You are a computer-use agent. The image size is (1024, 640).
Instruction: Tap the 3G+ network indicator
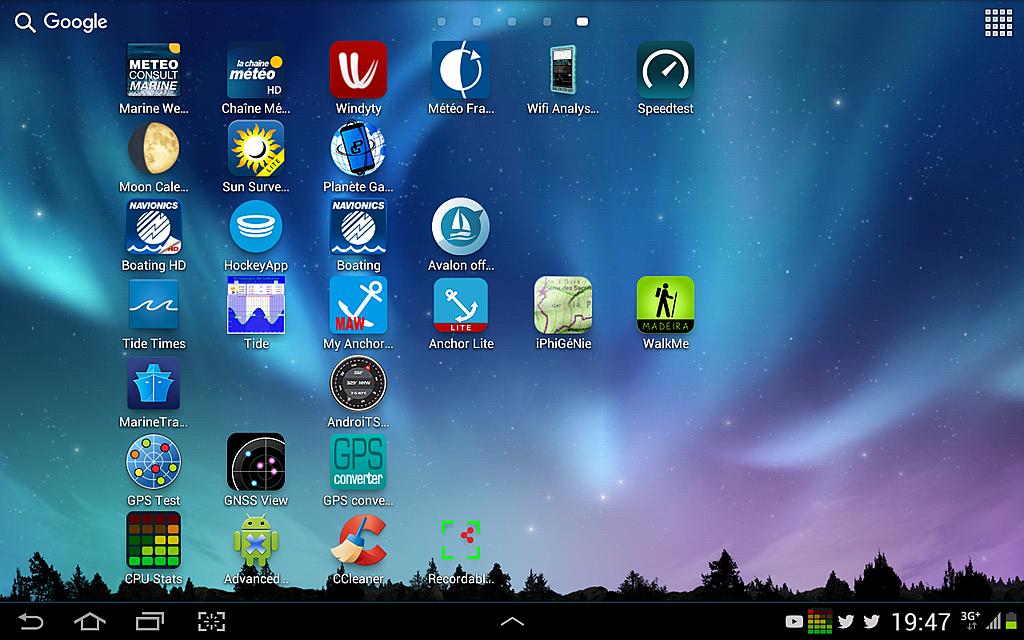[970, 620]
